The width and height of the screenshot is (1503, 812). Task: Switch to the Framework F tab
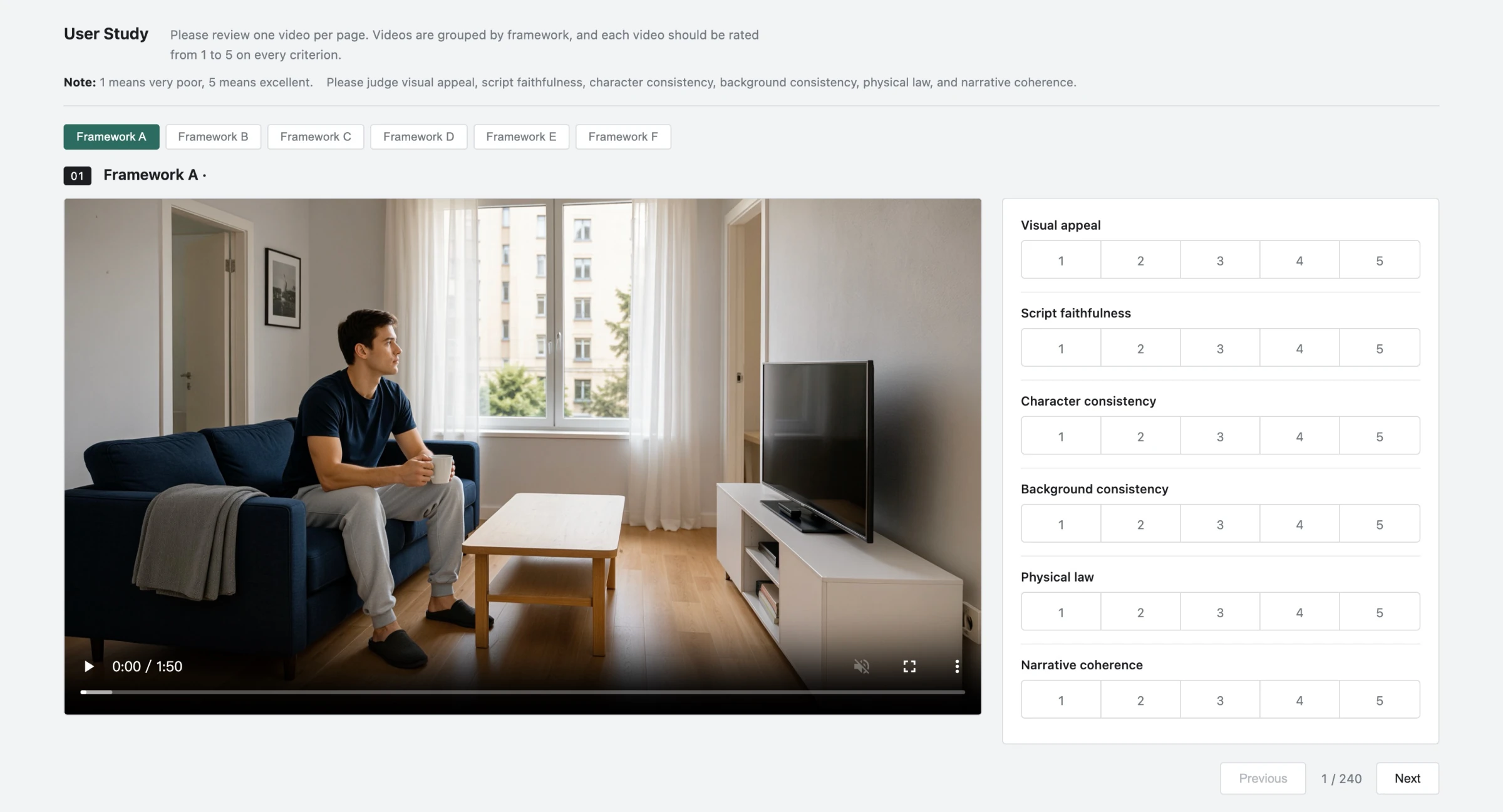coord(623,136)
